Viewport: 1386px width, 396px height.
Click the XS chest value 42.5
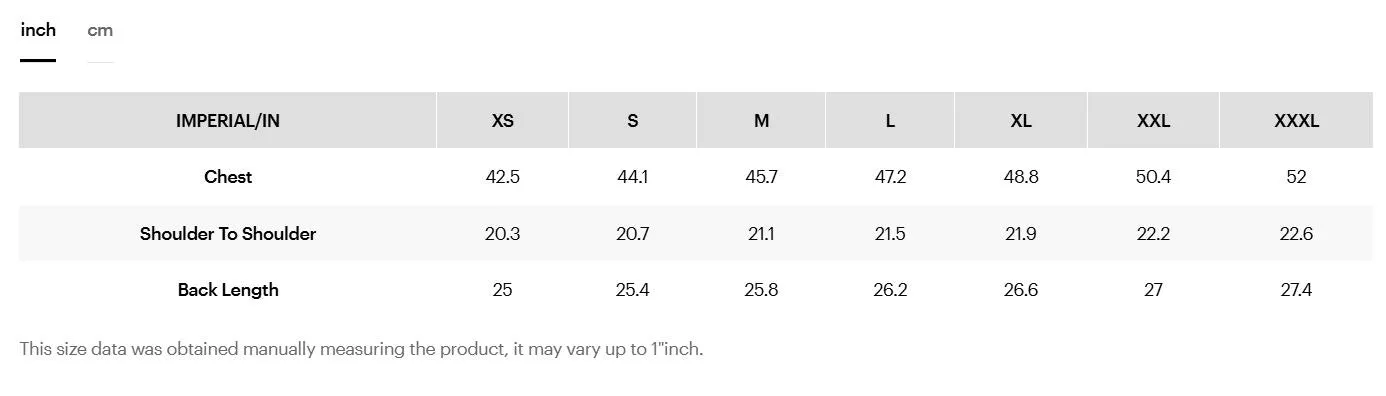click(503, 177)
